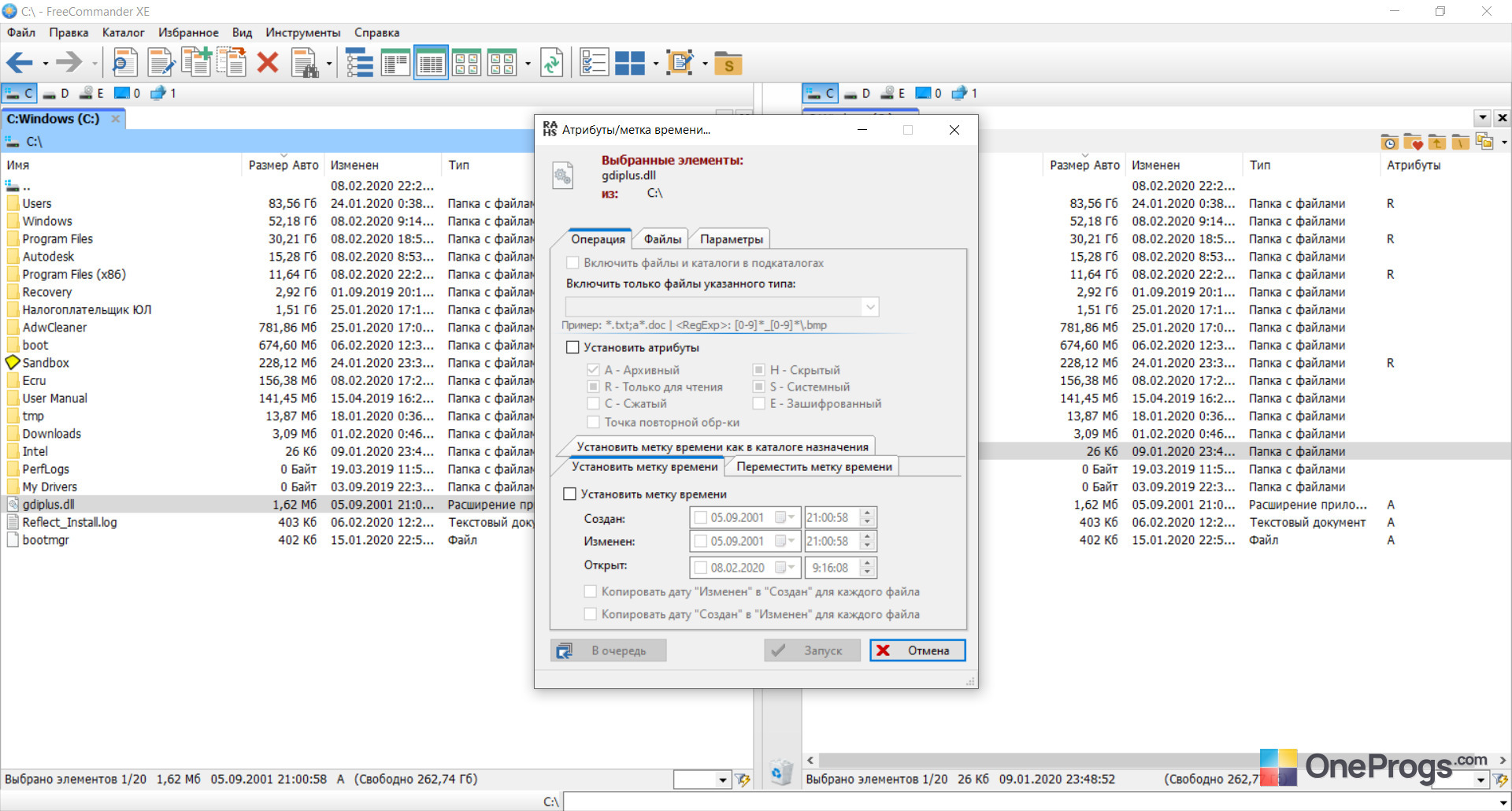Select drive D in the left panel
Screen dimensions: 1512x811
point(55,93)
